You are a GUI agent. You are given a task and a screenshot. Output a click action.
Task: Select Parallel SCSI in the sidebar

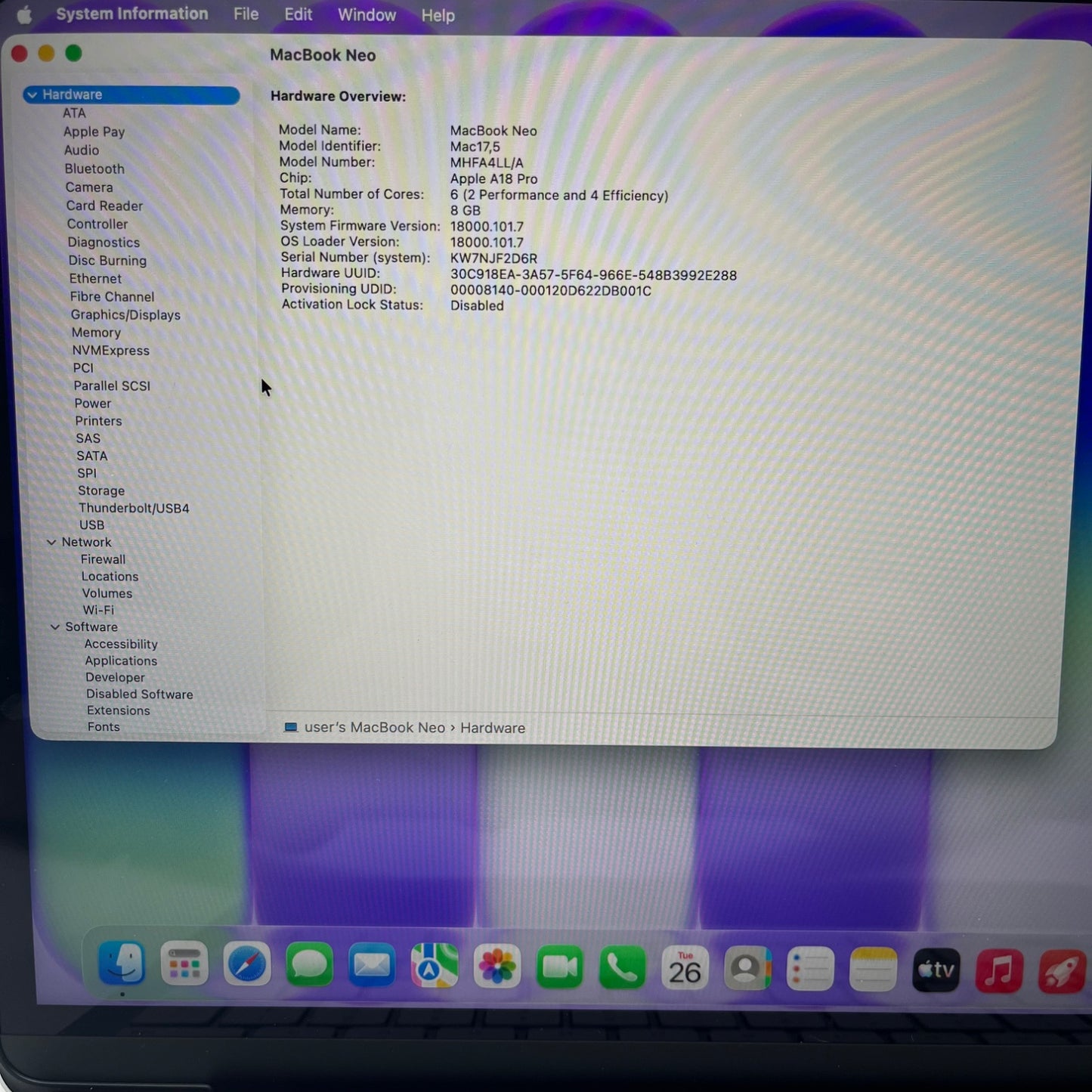(x=112, y=386)
